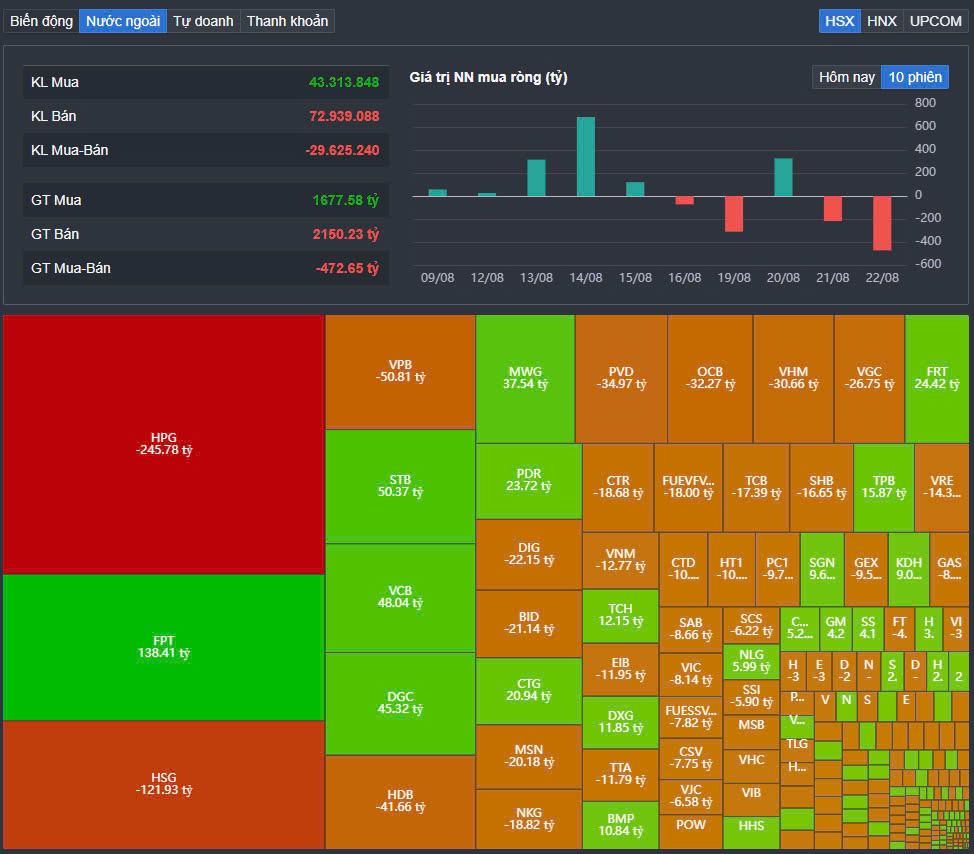
Task: Click the GT Mua-Bán value -472.65 tỷ
Action: [347, 268]
